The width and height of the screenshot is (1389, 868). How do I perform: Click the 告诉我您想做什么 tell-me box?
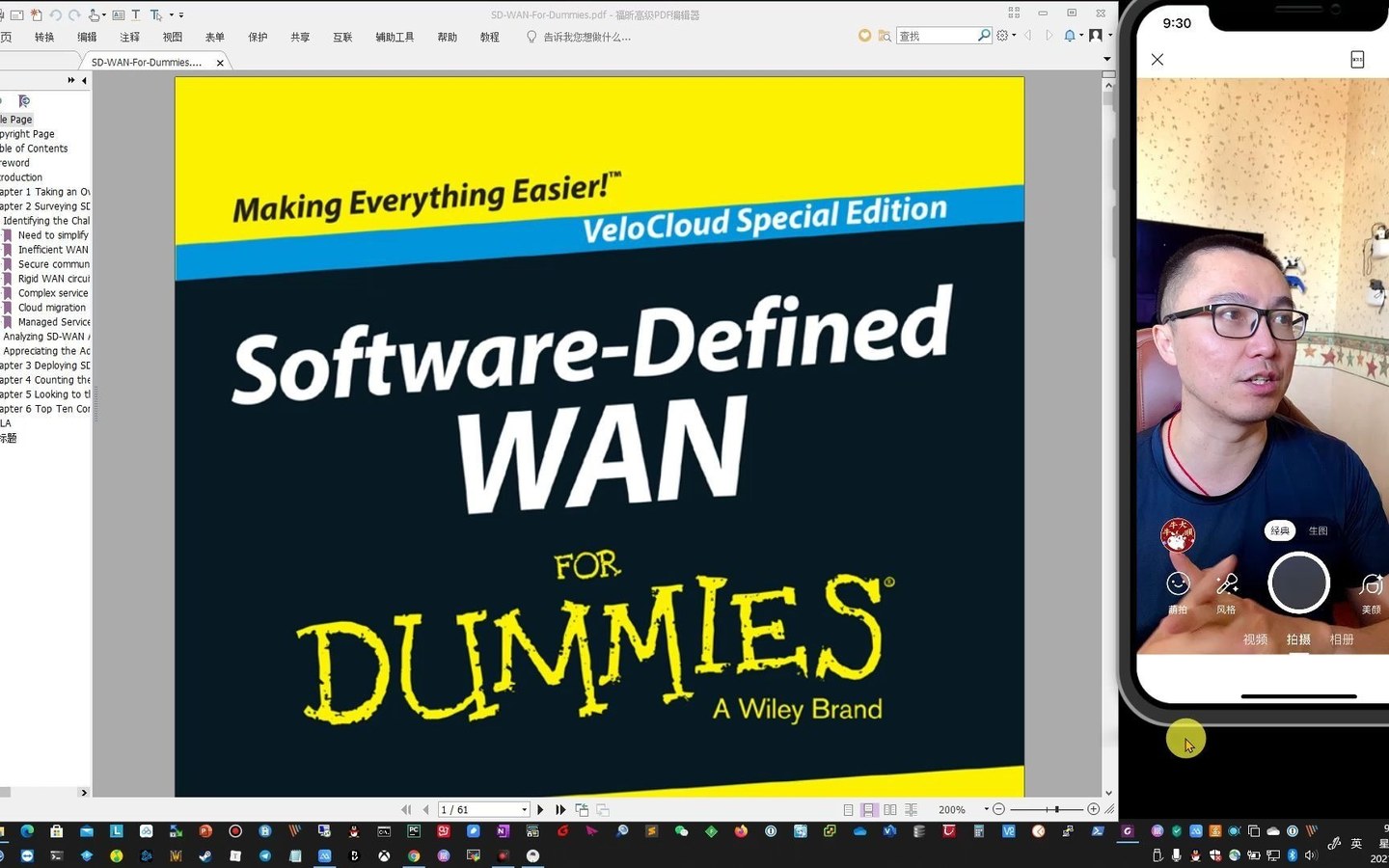point(578,37)
